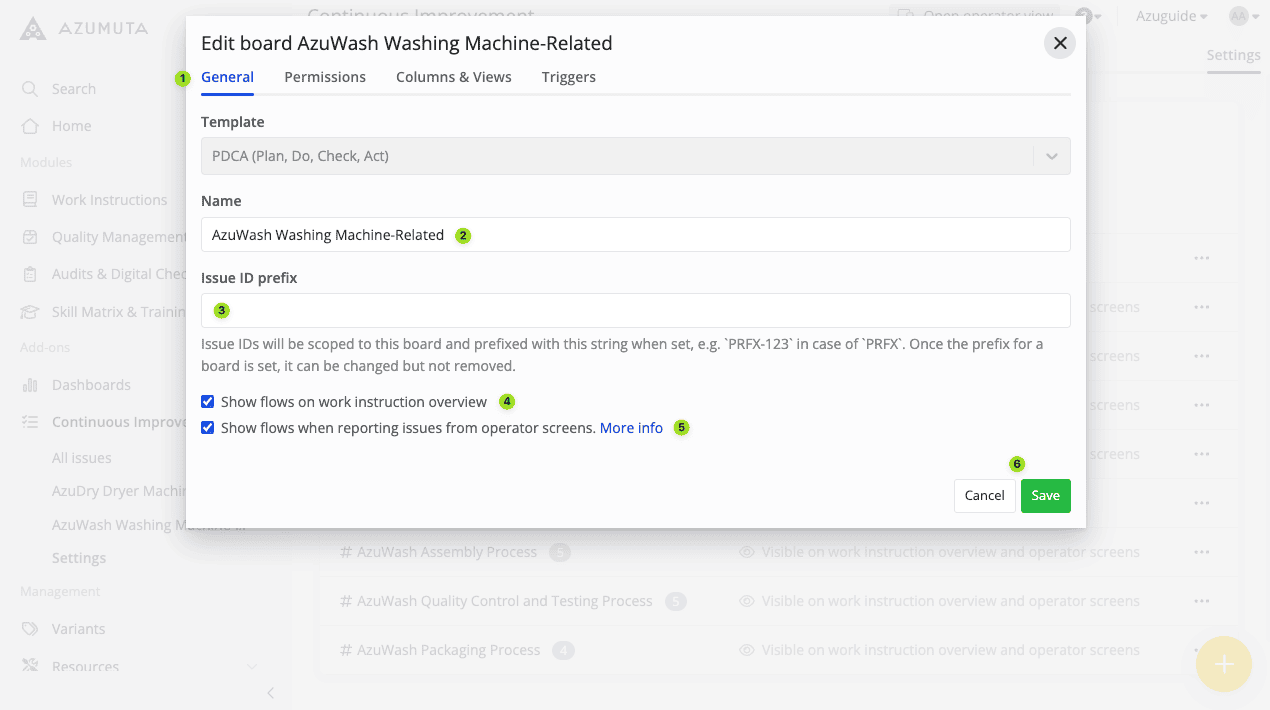Click the Azumuta logo icon
Viewport: 1270px width, 710px height.
pyautogui.click(x=33, y=28)
